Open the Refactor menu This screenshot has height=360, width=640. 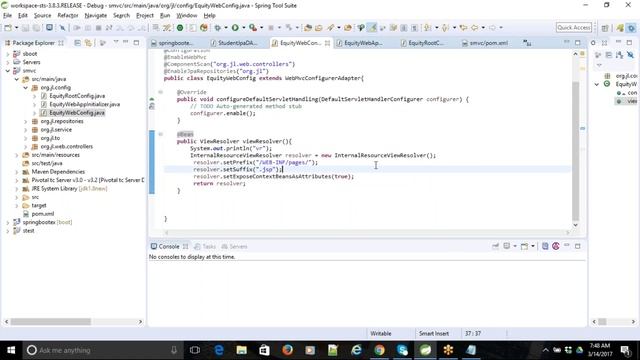(x=68, y=16)
